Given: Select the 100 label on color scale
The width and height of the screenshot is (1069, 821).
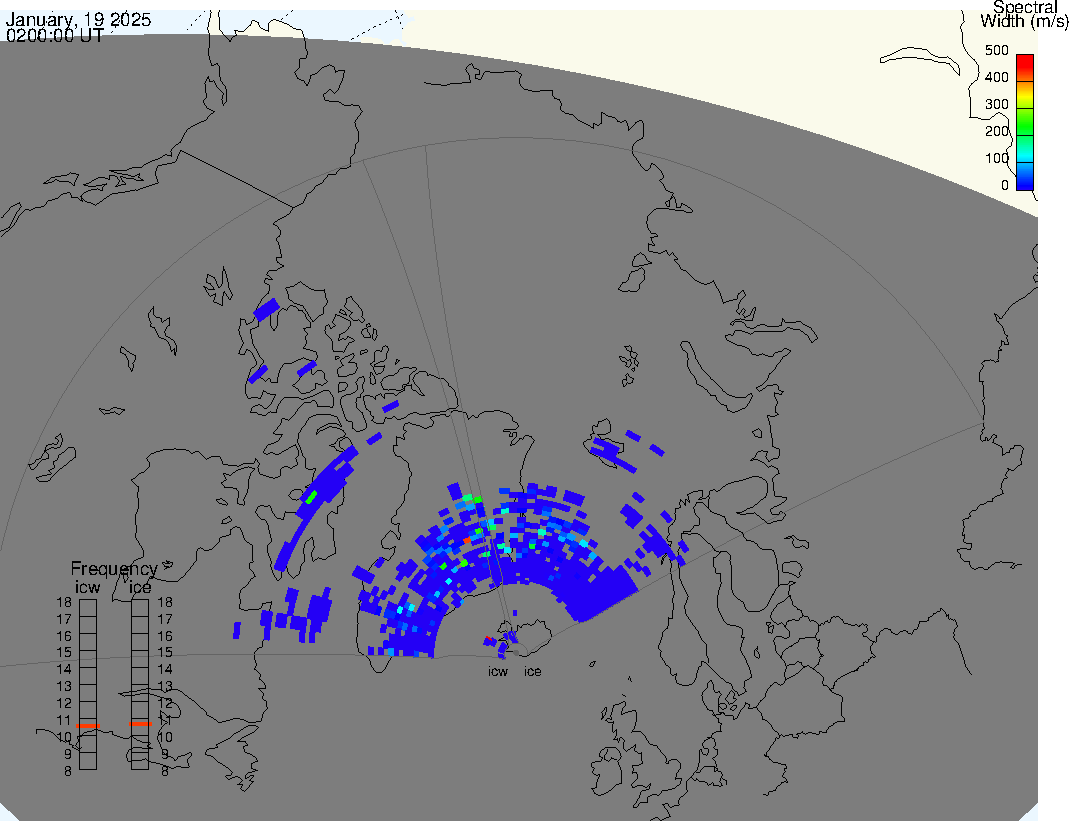Looking at the screenshot, I should coord(996,158).
